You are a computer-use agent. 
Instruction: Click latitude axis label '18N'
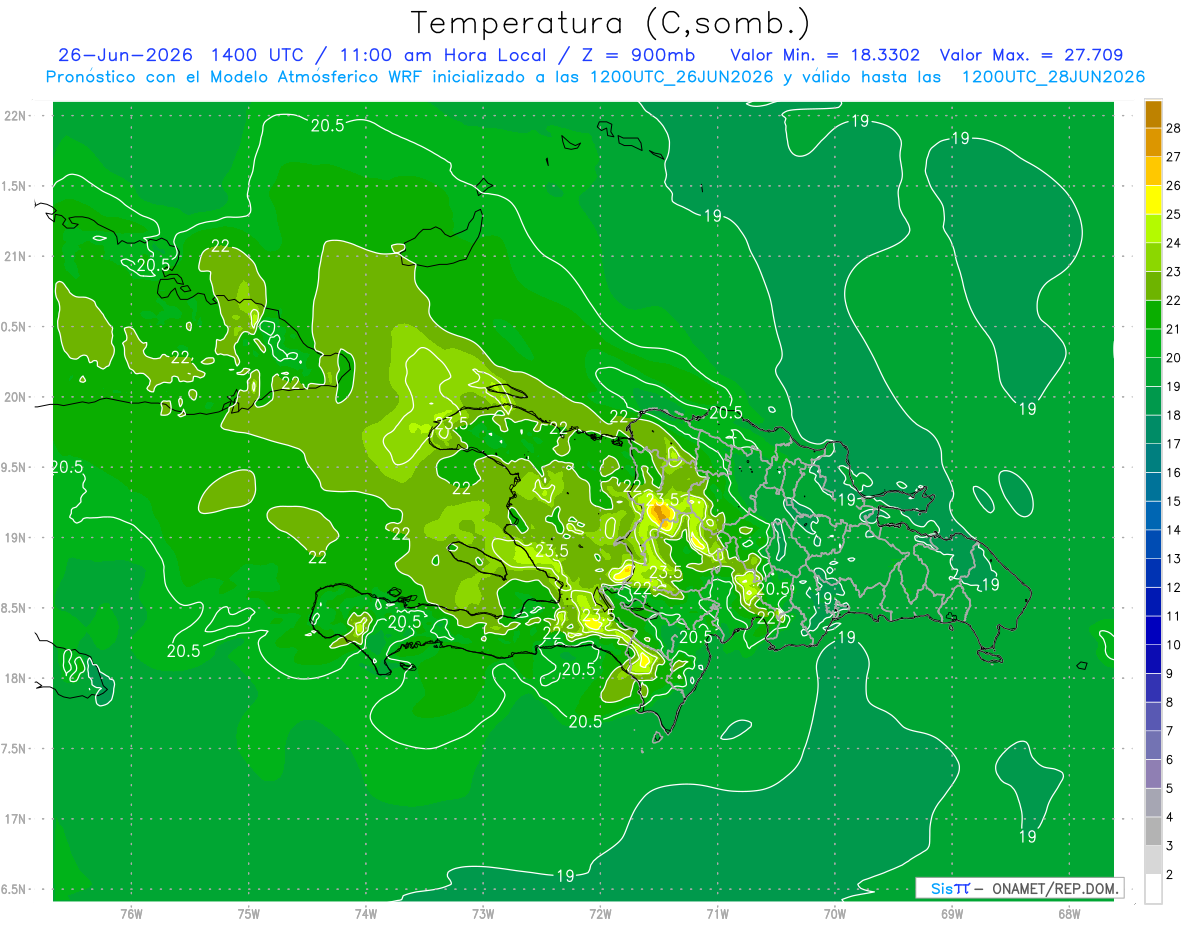[x=16, y=678]
